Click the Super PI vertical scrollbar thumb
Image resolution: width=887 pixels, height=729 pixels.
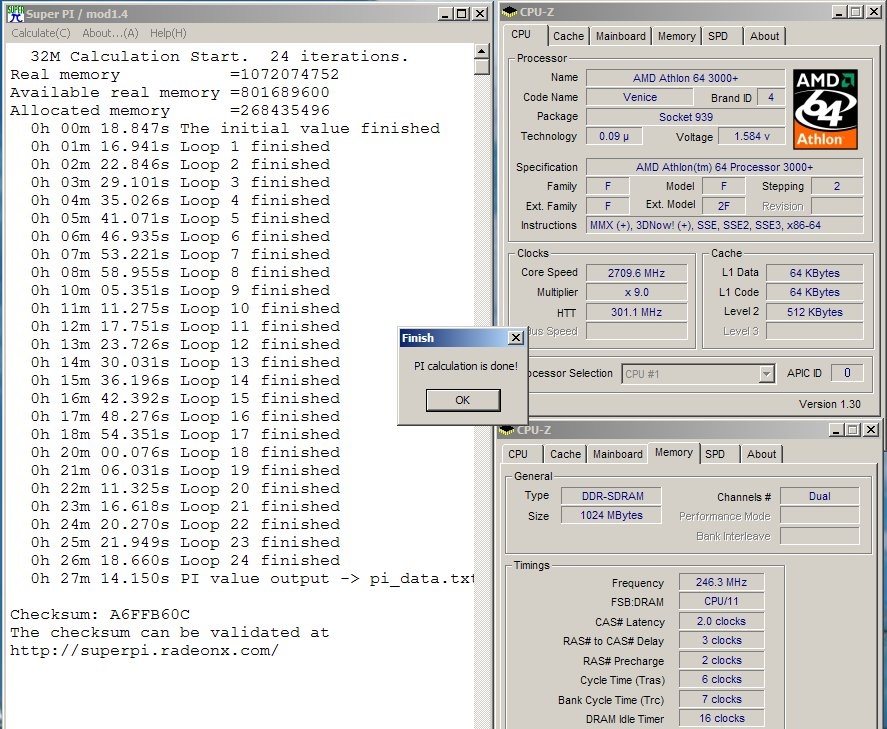pos(481,67)
